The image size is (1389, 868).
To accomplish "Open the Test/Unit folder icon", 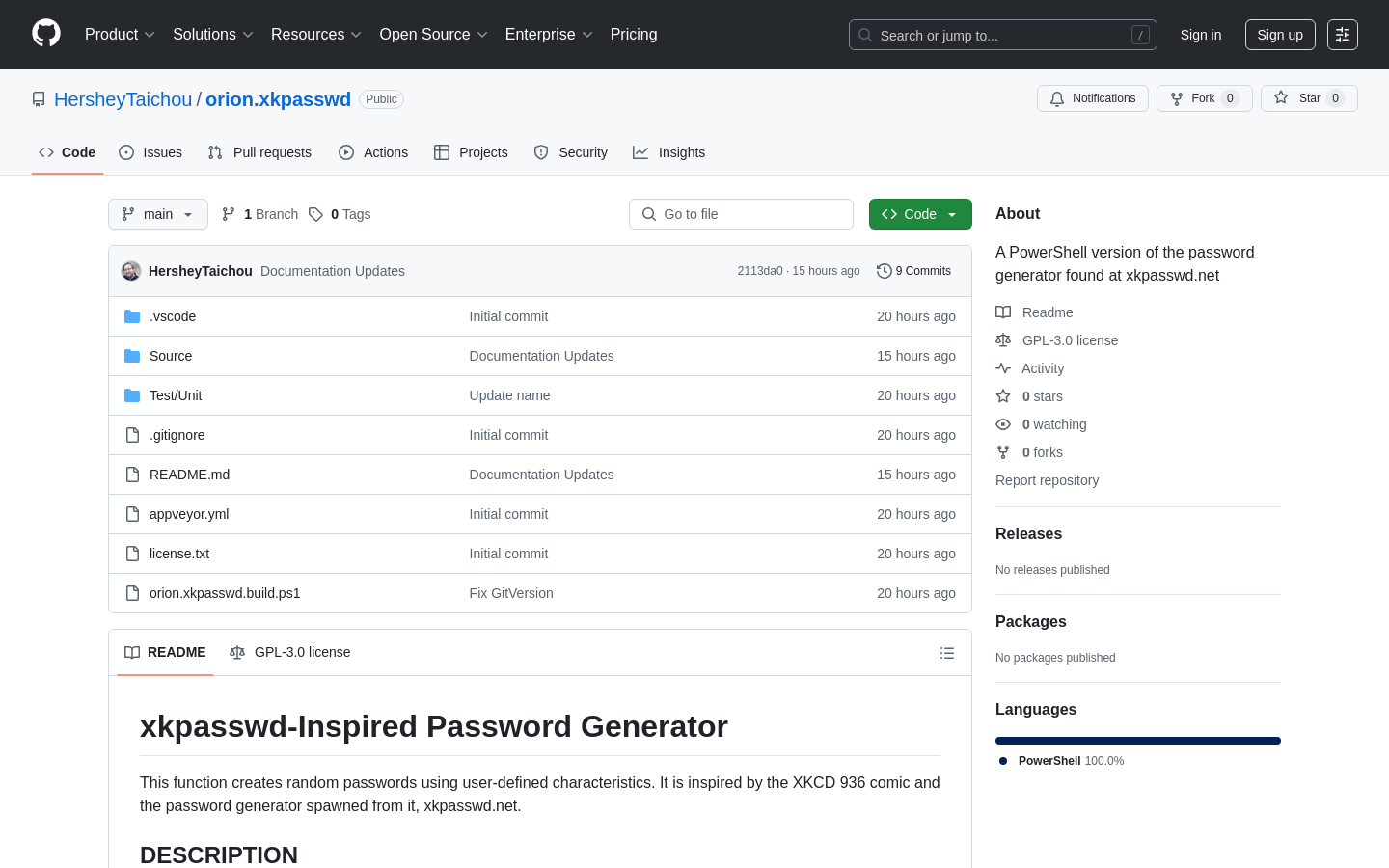I will [x=132, y=395].
